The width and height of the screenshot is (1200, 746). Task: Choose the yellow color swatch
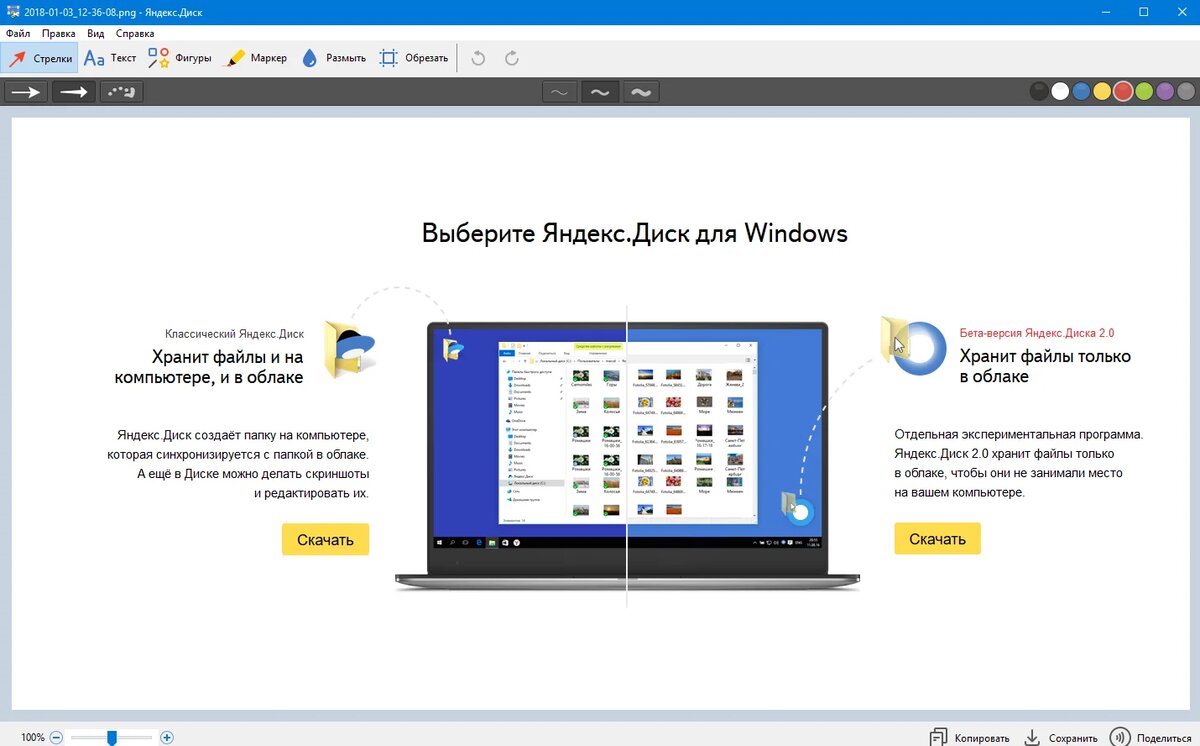1103,92
